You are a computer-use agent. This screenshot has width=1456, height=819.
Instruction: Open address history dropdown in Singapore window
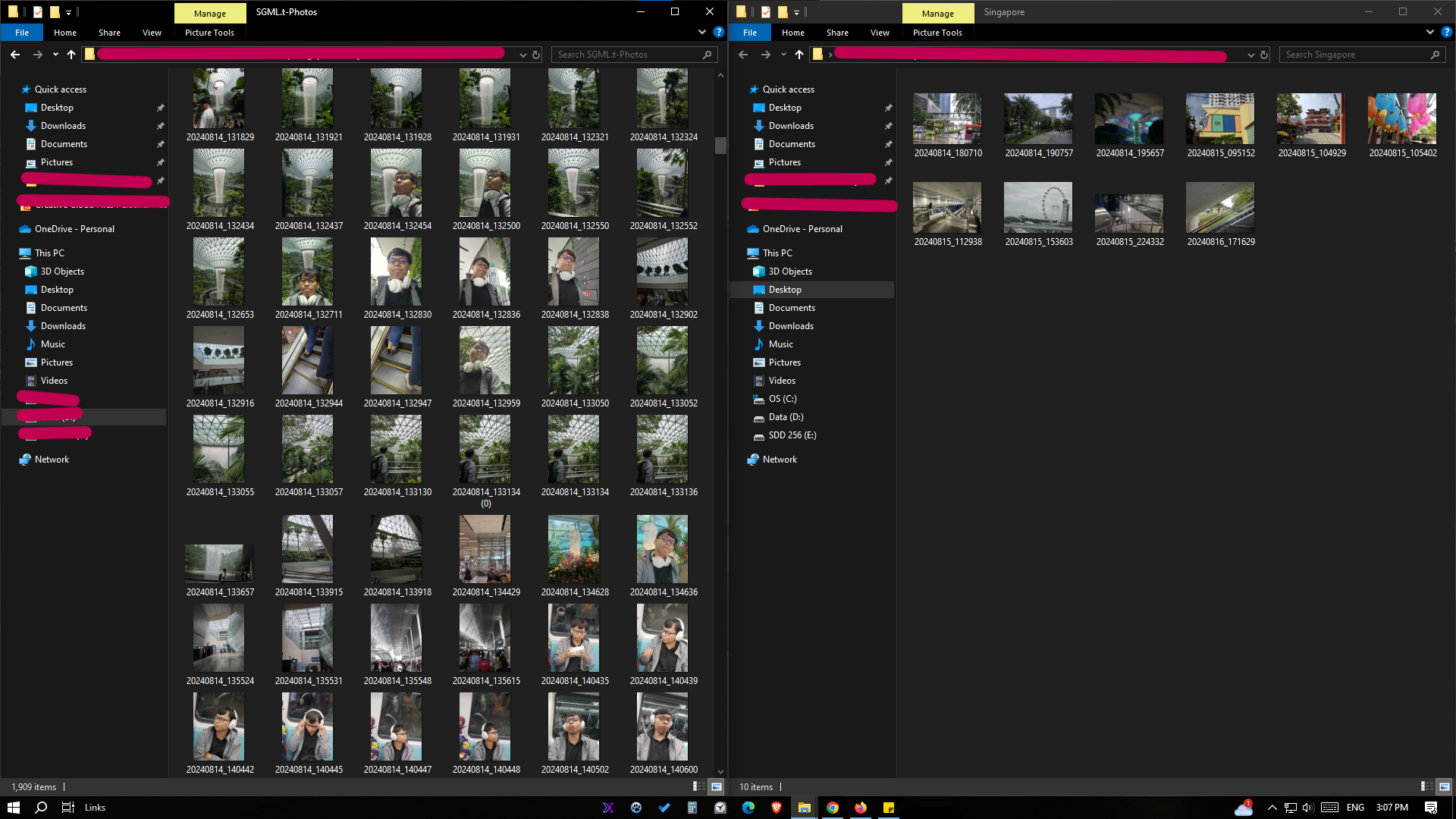pyautogui.click(x=1250, y=55)
